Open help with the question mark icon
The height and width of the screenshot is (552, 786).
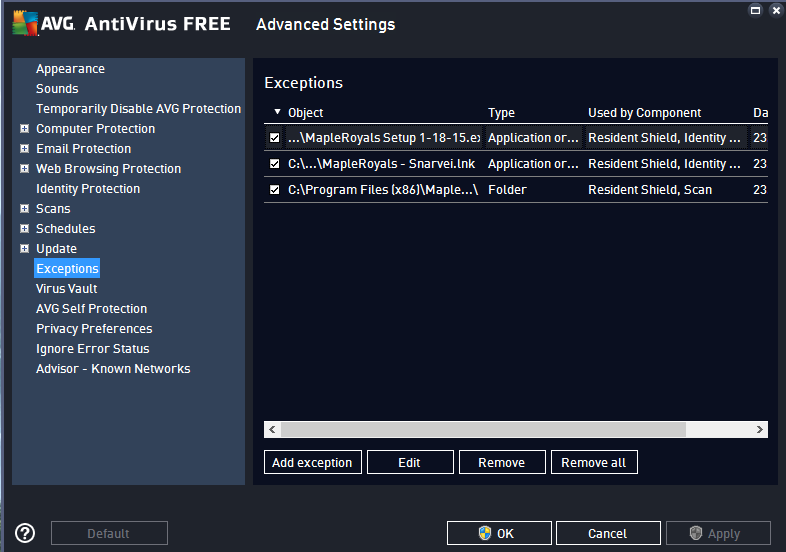coord(25,533)
